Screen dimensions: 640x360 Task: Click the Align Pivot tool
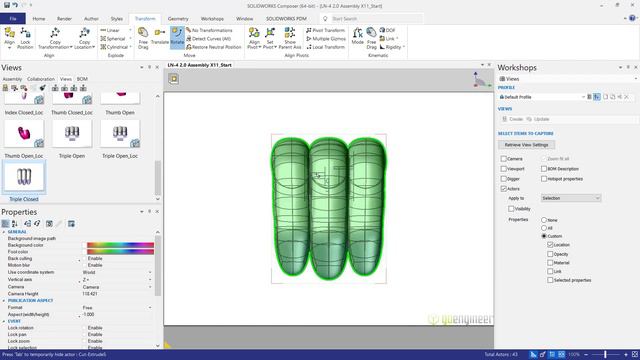point(254,38)
